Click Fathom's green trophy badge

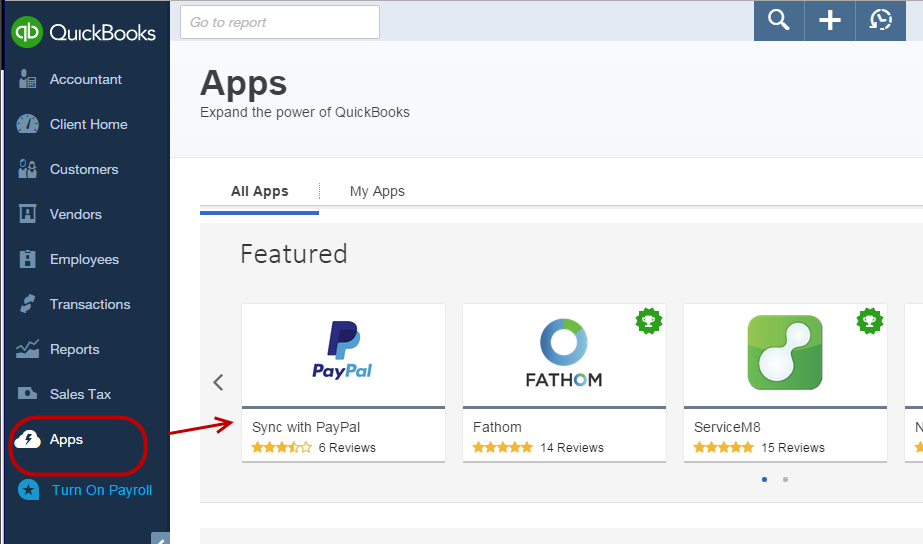click(x=649, y=321)
